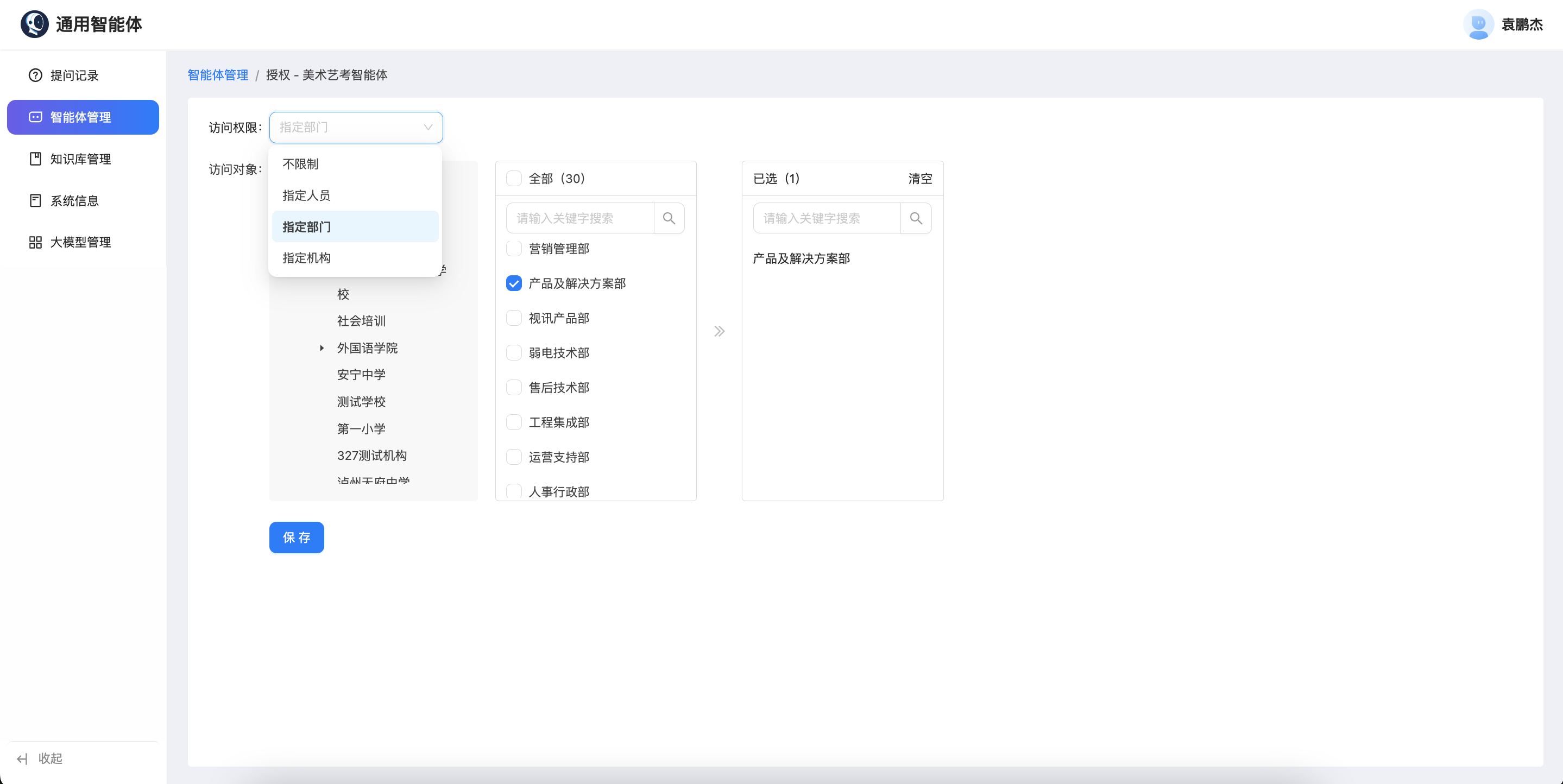Image resolution: width=1563 pixels, height=784 pixels.
Task: Open the 访问权限 dropdown arrow
Action: pos(428,128)
